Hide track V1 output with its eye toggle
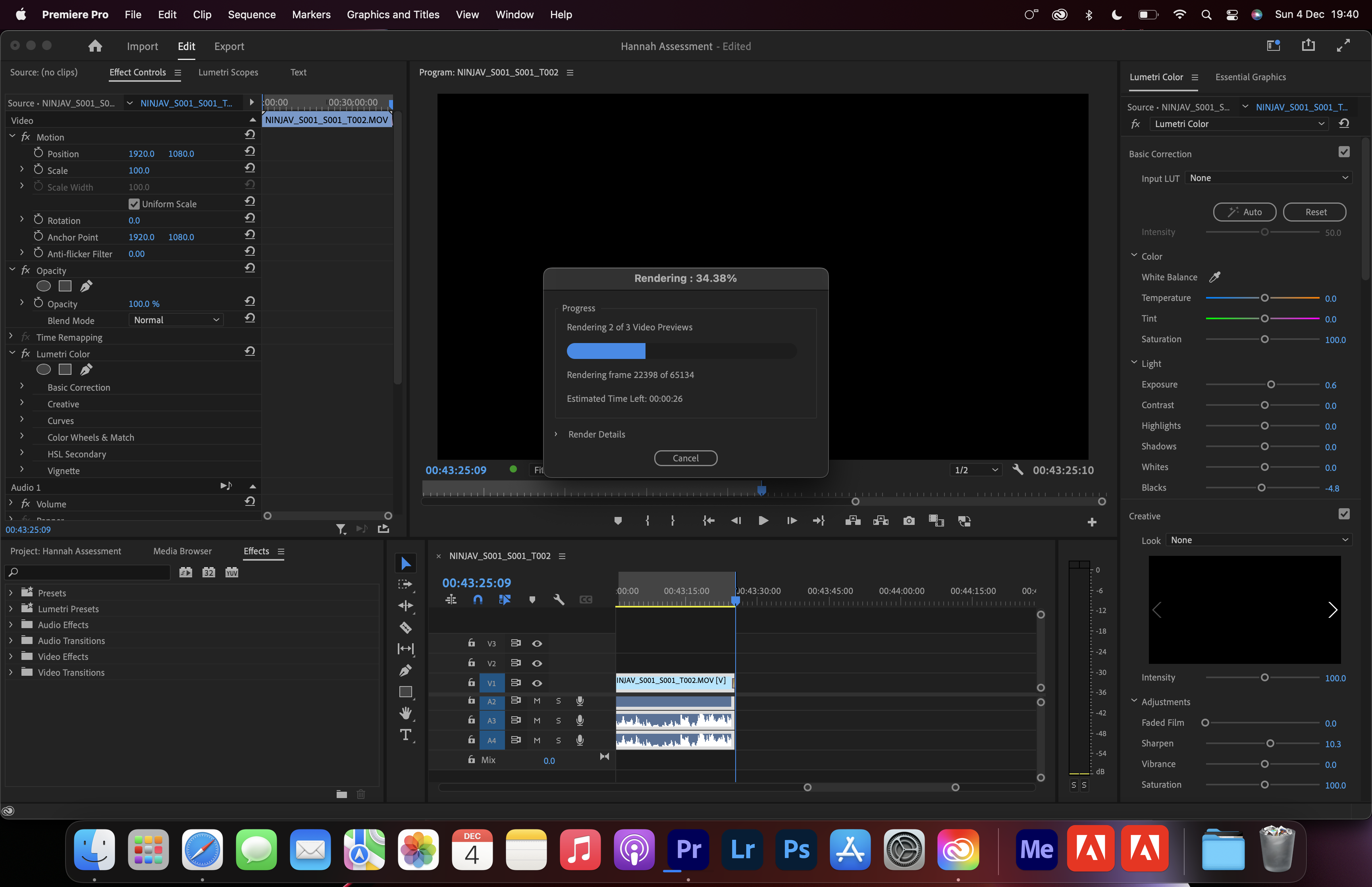 537,683
